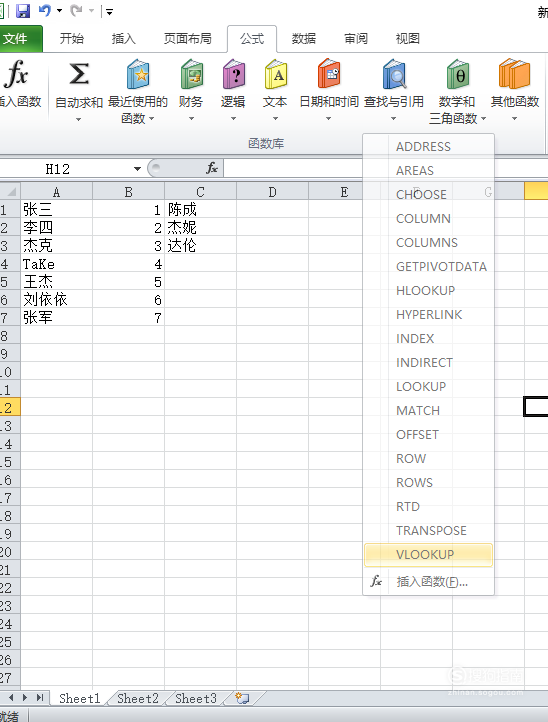This screenshot has width=548, height=722.
Task: Open the Logical functions book icon
Action: point(234,74)
